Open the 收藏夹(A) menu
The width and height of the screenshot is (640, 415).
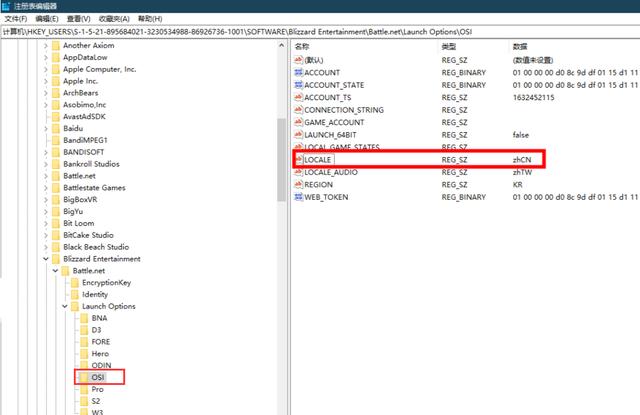click(x=114, y=19)
